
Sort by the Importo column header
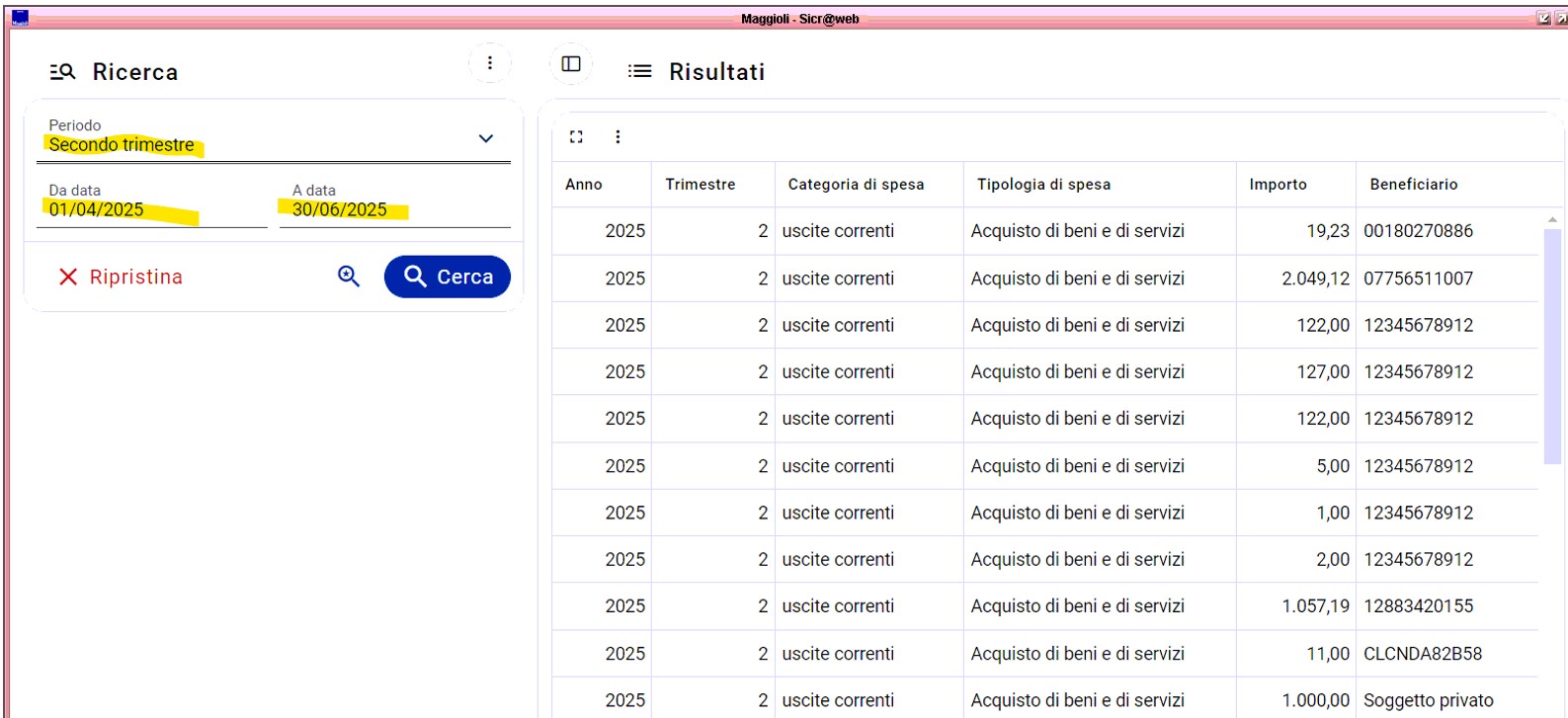[1278, 185]
